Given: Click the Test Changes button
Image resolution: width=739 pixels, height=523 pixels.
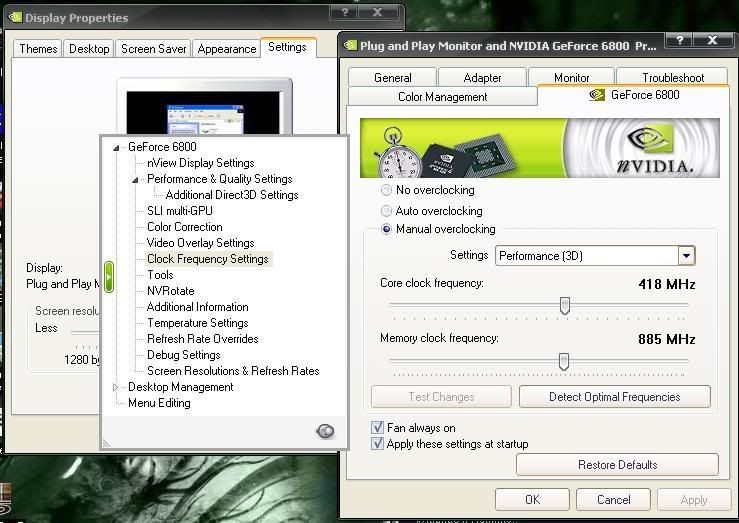Looking at the screenshot, I should click(x=441, y=397).
